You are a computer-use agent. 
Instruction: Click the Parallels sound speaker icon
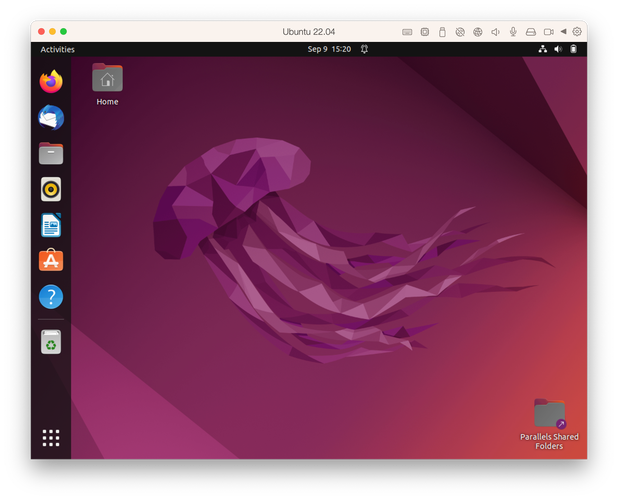pyautogui.click(x=495, y=32)
